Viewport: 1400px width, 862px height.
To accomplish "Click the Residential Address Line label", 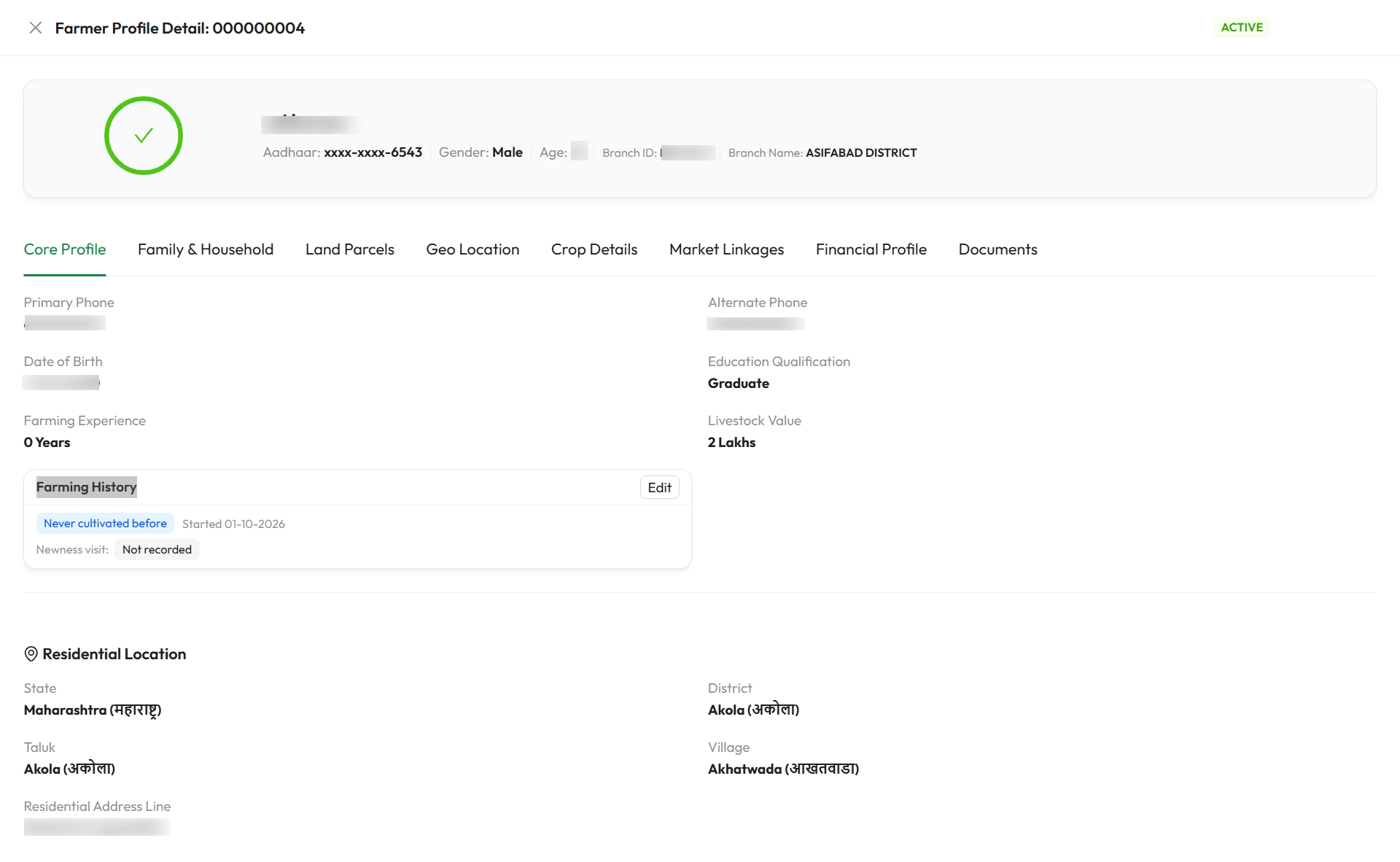I will coord(97,807).
